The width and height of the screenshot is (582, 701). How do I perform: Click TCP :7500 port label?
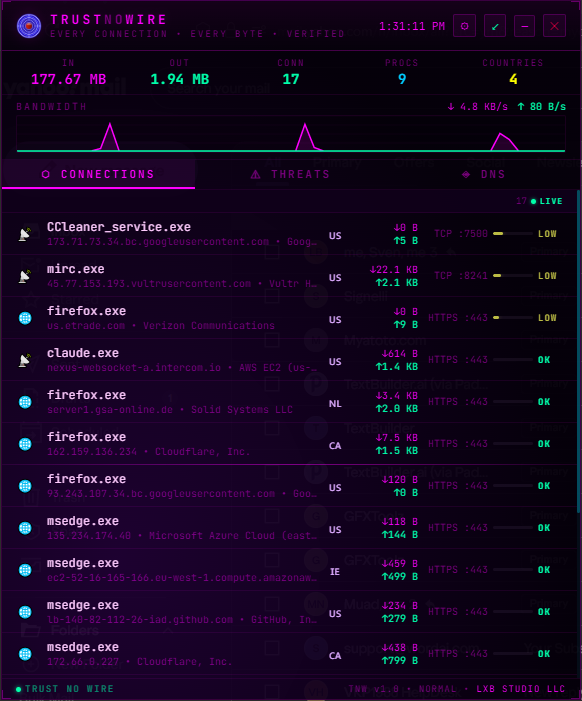click(x=461, y=234)
